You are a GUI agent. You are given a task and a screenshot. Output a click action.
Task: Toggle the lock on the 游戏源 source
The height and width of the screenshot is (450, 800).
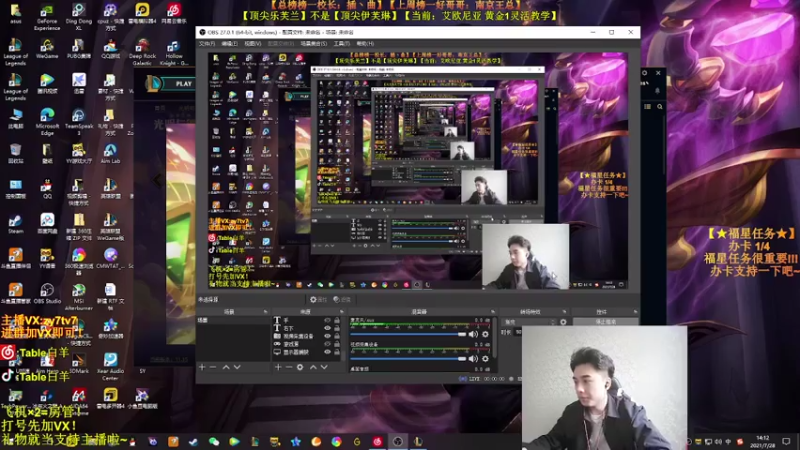click(337, 344)
